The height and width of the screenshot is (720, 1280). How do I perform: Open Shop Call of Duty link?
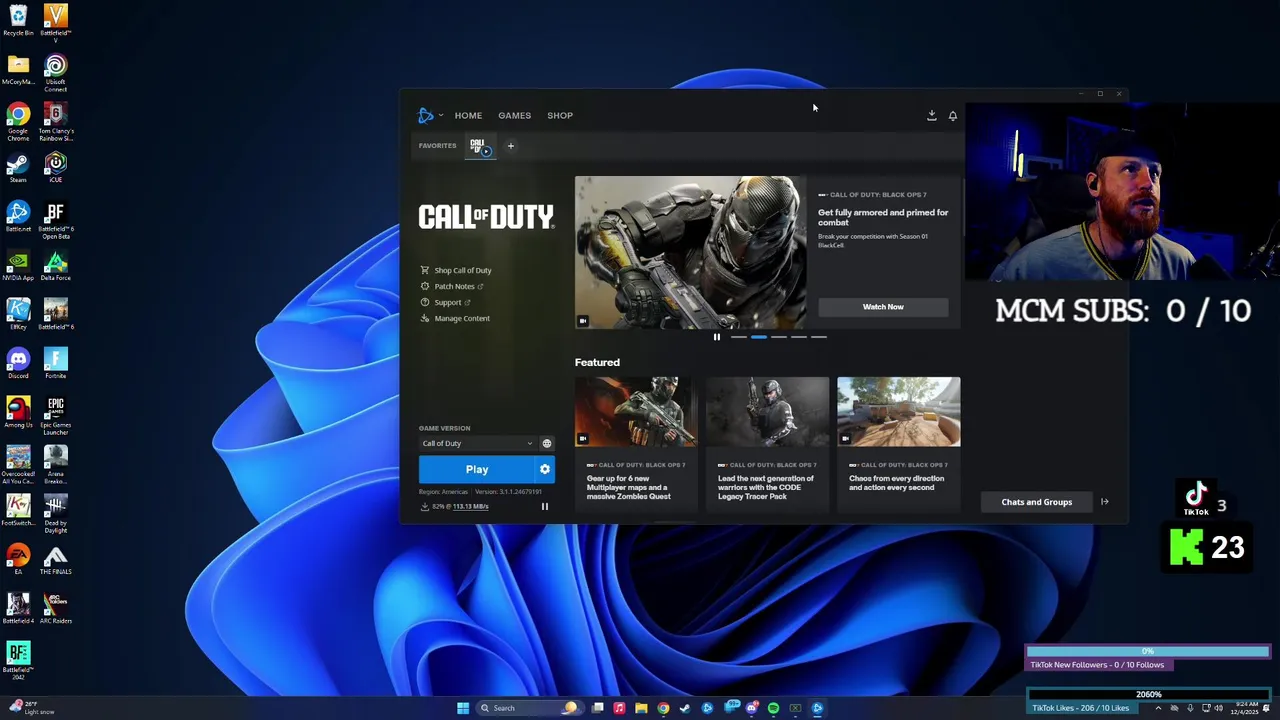pyautogui.click(x=456, y=270)
